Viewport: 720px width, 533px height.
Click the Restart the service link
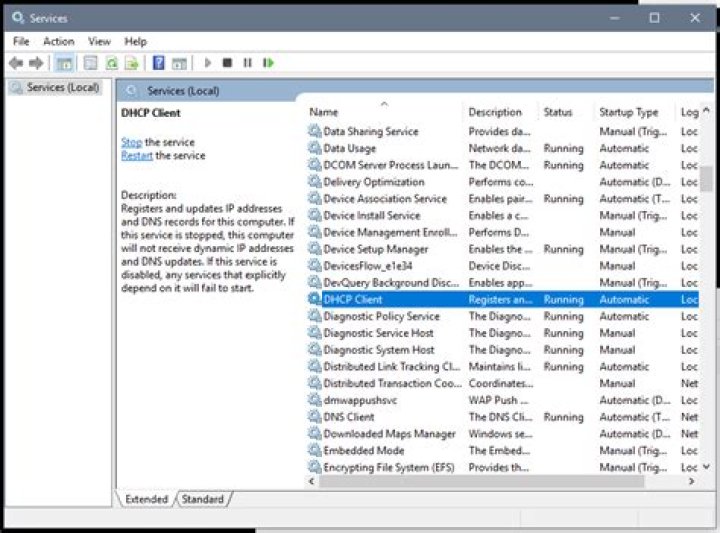(137, 155)
